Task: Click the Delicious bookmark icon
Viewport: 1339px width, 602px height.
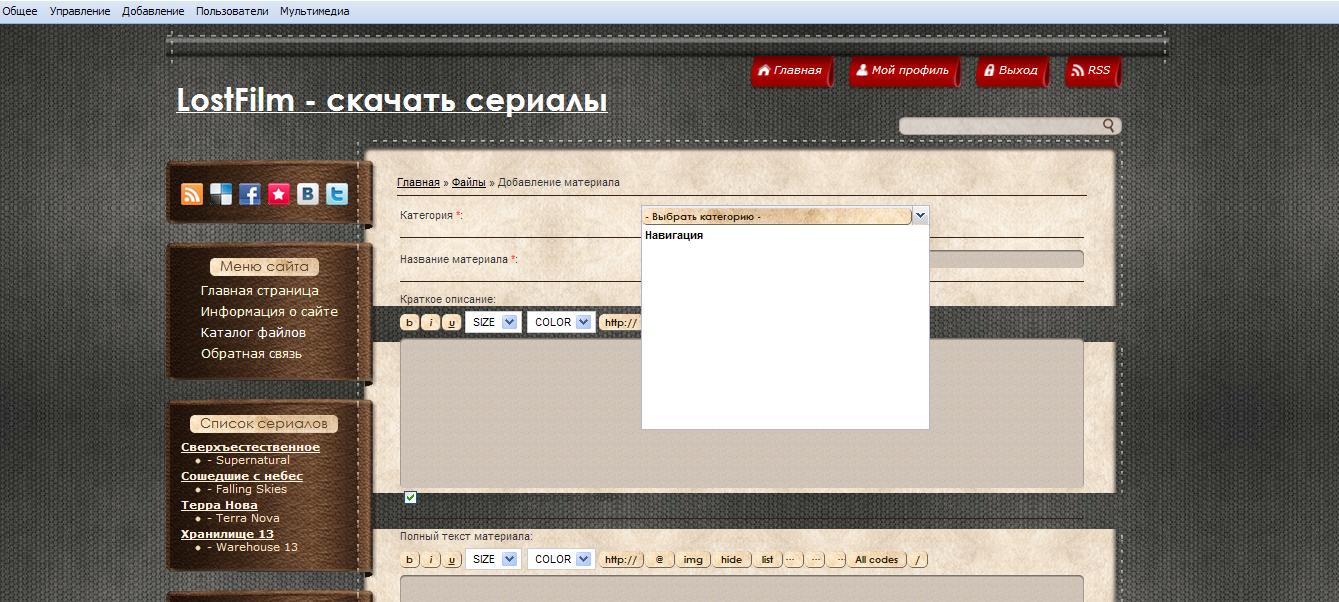Action: [221, 195]
